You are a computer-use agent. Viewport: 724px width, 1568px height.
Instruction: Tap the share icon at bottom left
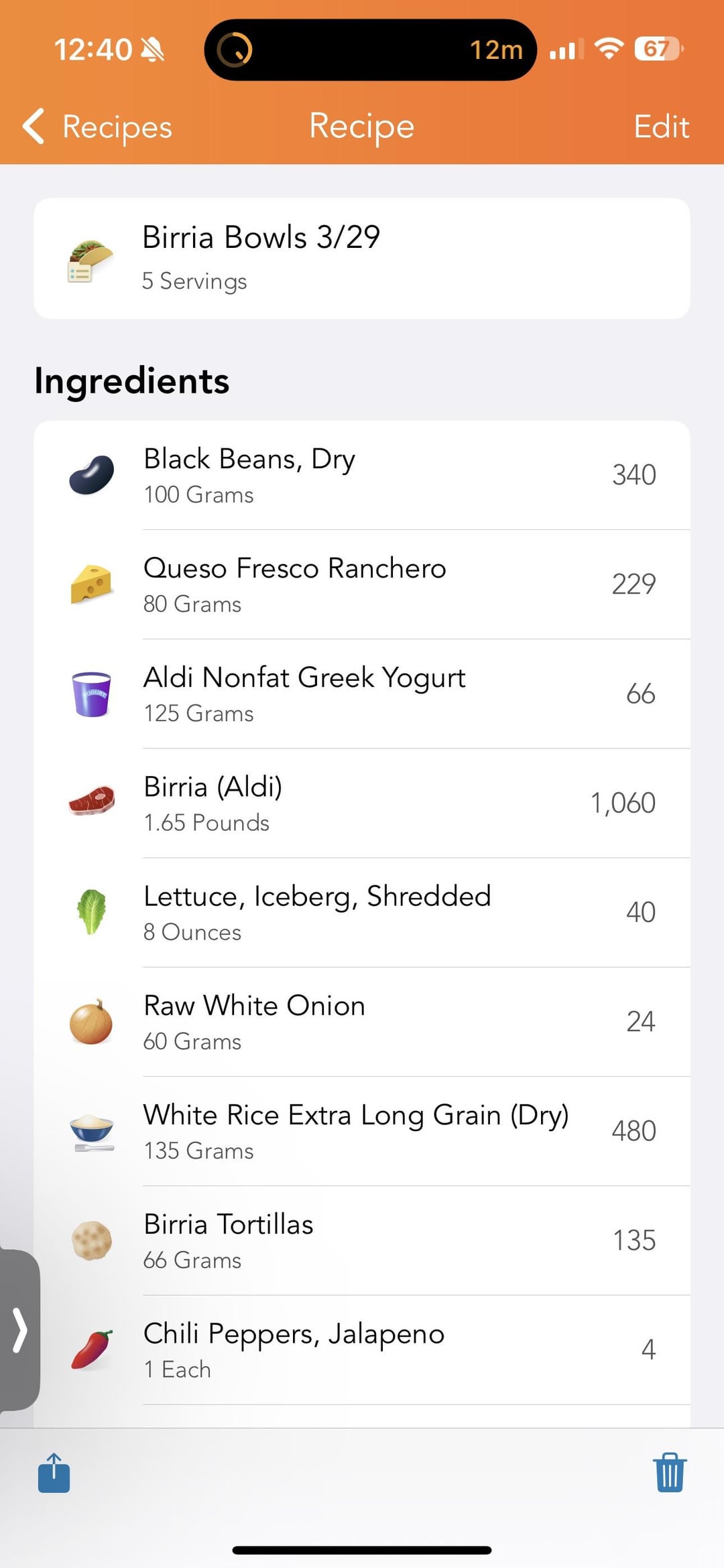coord(54,1473)
